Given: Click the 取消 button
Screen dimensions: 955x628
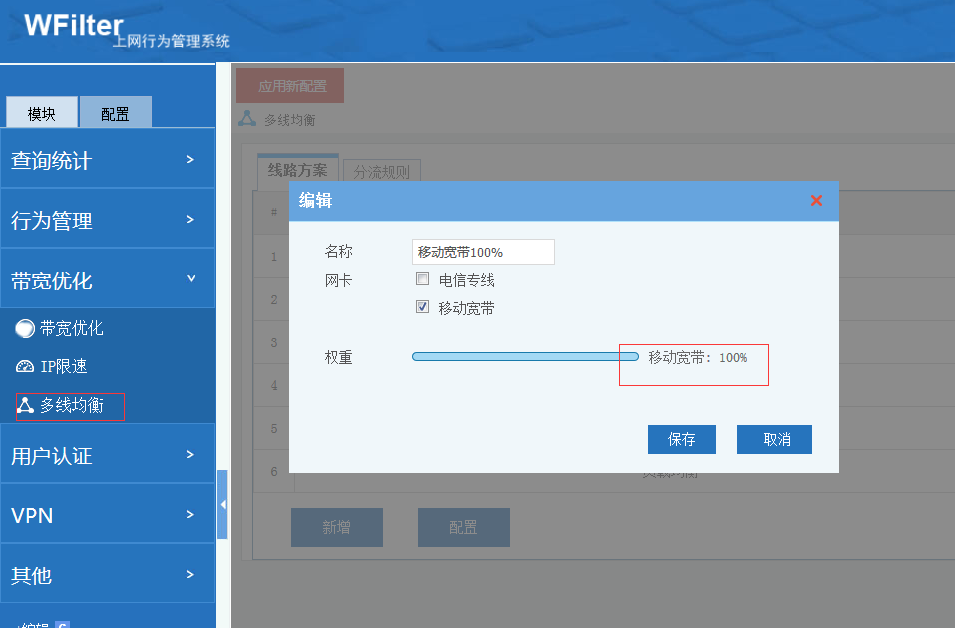Looking at the screenshot, I should click(x=774, y=440).
